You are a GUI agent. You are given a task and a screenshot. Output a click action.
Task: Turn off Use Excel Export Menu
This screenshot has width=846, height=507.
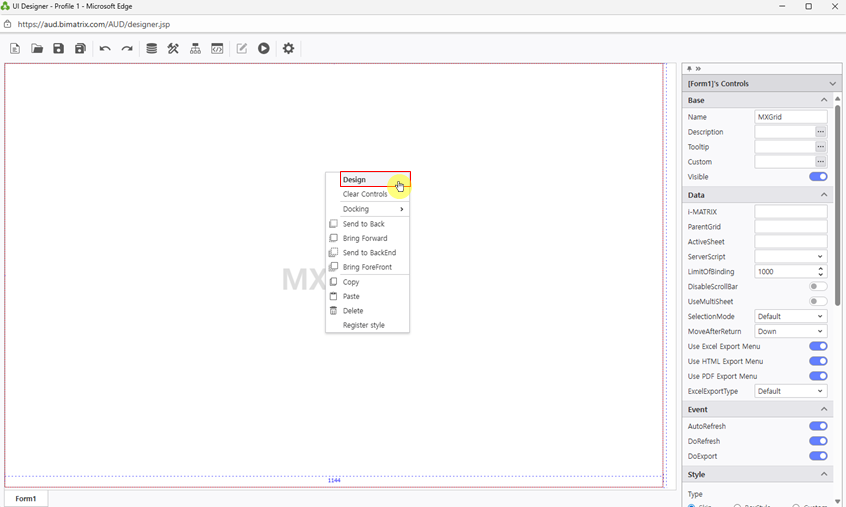click(x=817, y=346)
